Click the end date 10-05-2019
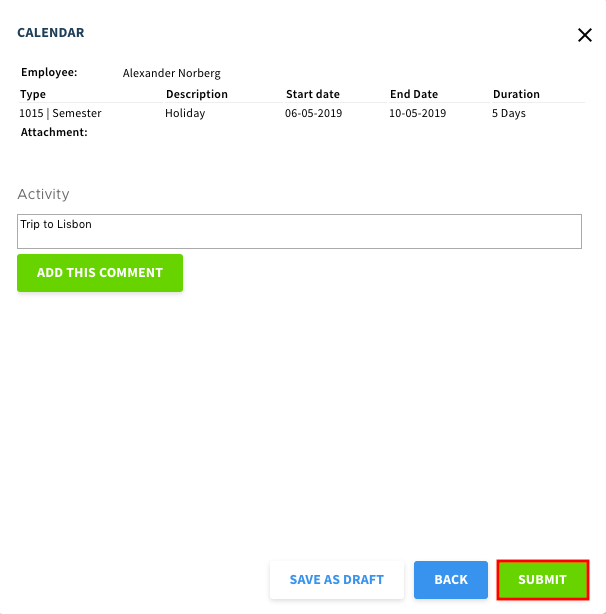 [417, 113]
